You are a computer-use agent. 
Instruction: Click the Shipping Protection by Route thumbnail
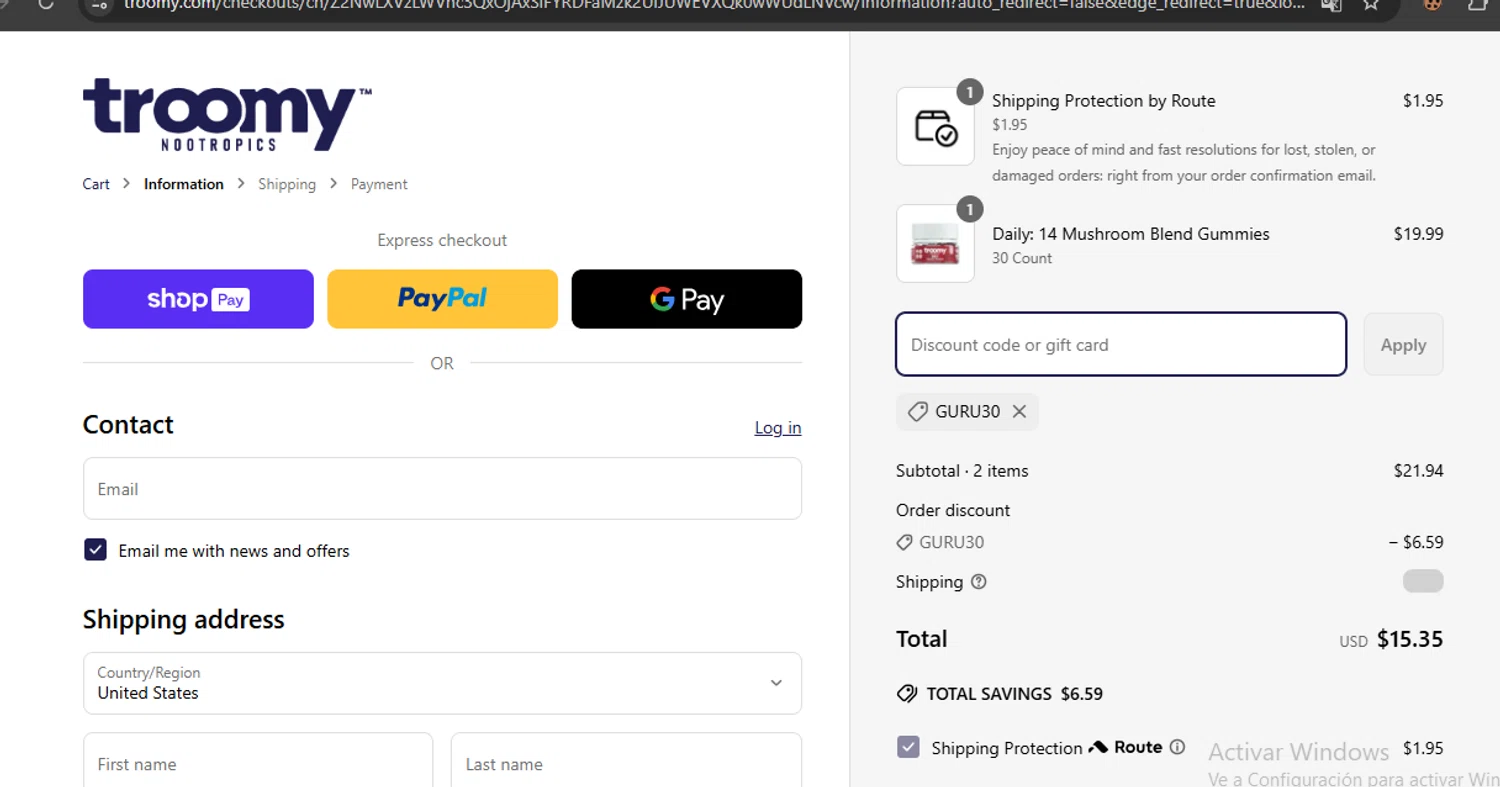935,126
